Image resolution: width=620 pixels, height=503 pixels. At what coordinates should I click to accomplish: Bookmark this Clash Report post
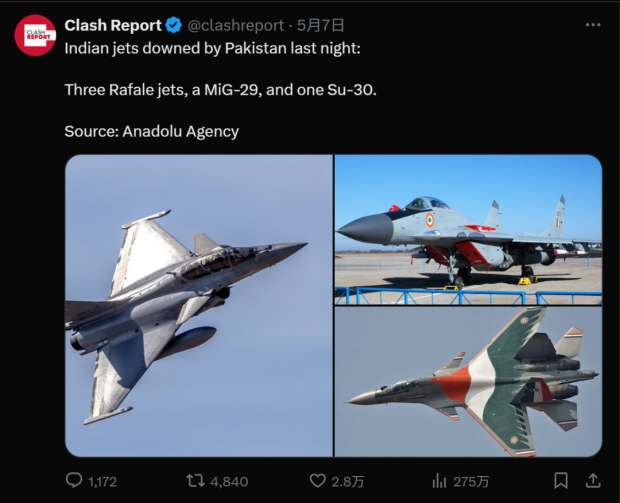tap(561, 481)
